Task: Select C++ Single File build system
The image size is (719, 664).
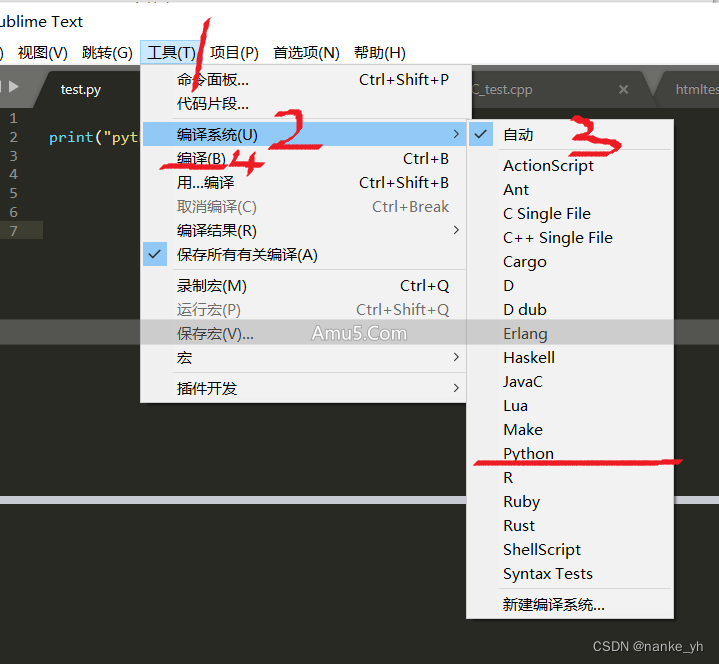Action: [557, 238]
